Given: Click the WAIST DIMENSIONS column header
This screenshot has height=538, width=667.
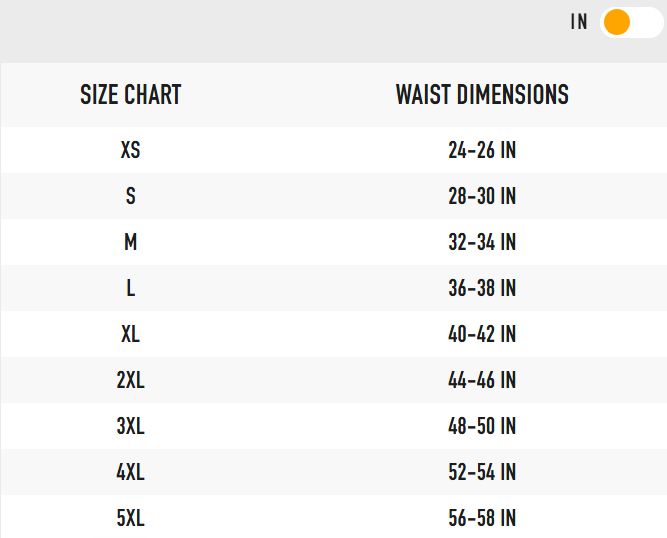Looking at the screenshot, I should (x=482, y=95).
